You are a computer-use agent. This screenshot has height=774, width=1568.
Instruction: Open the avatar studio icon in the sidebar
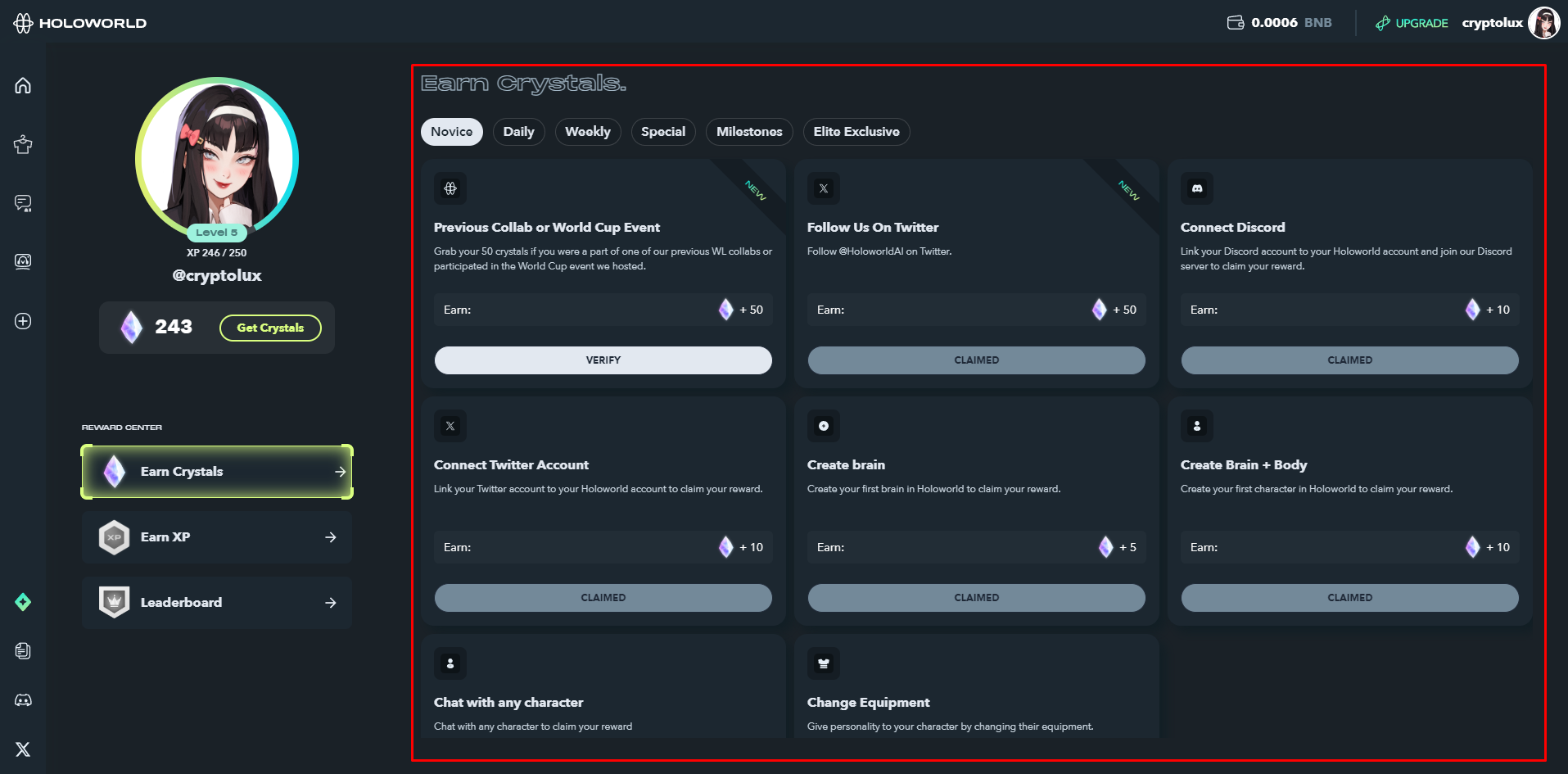[23, 261]
